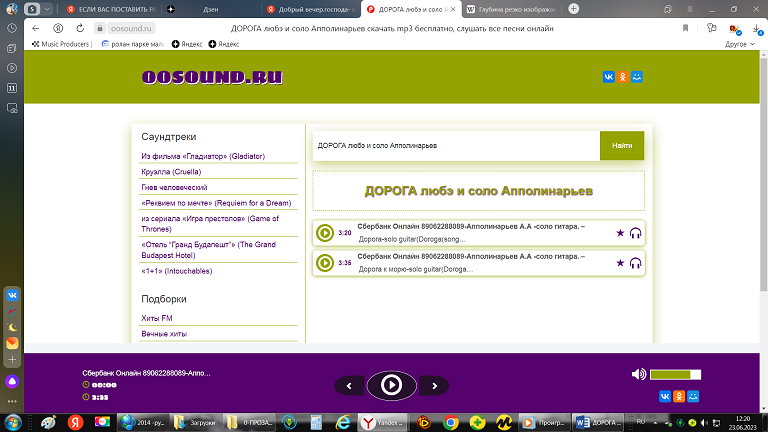Switch to the Глубина резко изображаемого tab
The width and height of the screenshot is (768, 432).
[512, 9]
